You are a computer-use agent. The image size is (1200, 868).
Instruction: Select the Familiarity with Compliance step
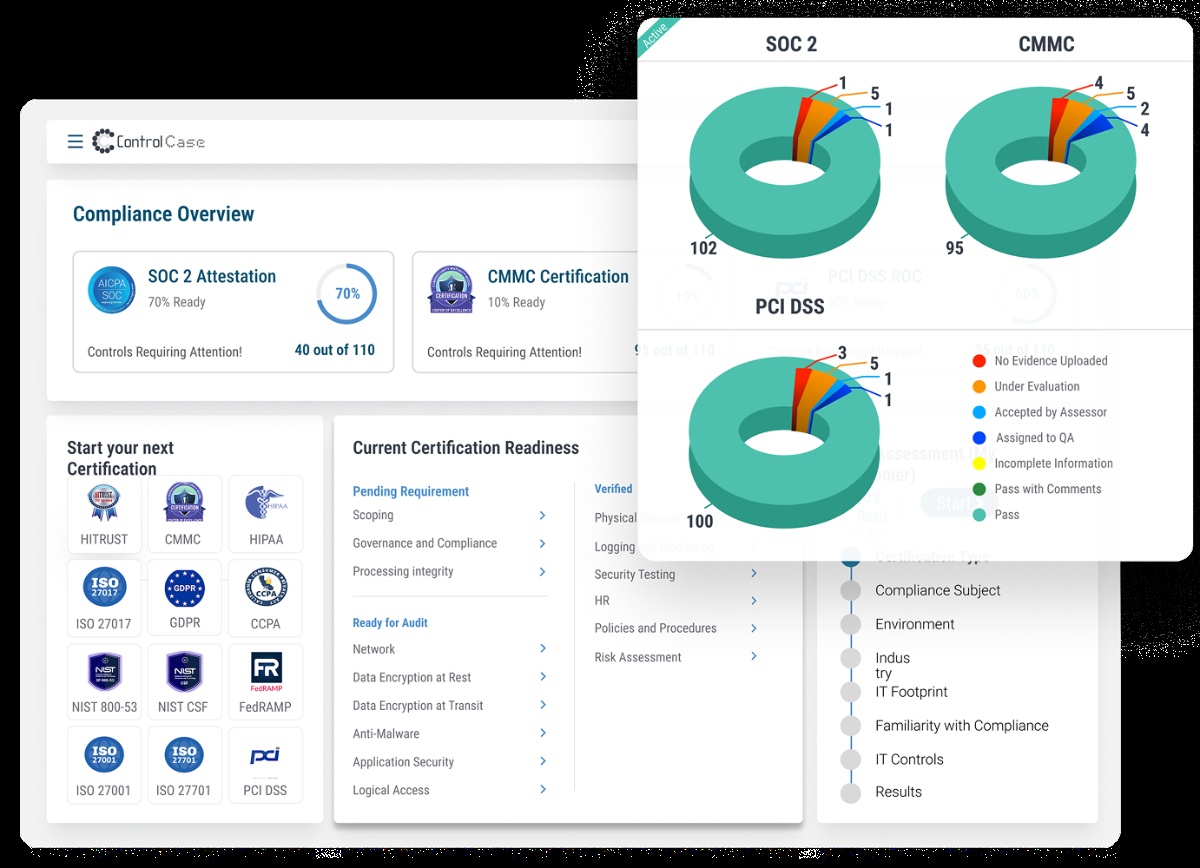point(962,726)
